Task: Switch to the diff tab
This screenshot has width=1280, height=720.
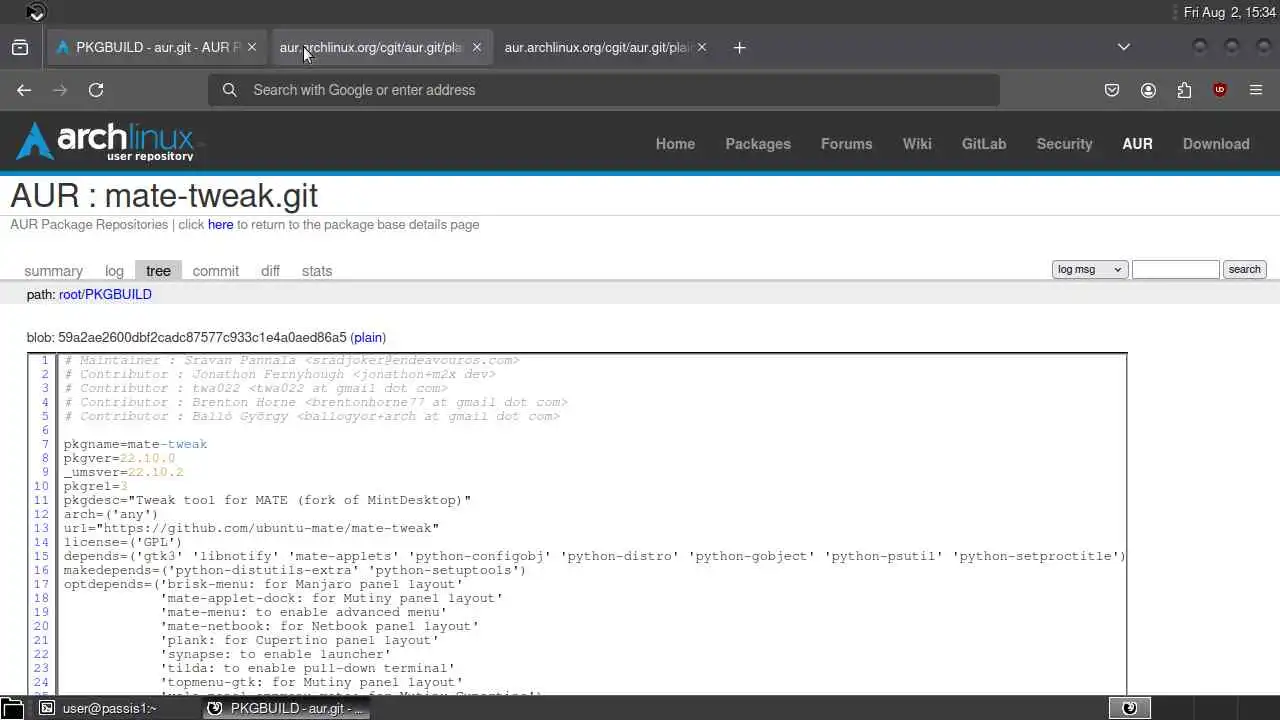Action: 270,271
